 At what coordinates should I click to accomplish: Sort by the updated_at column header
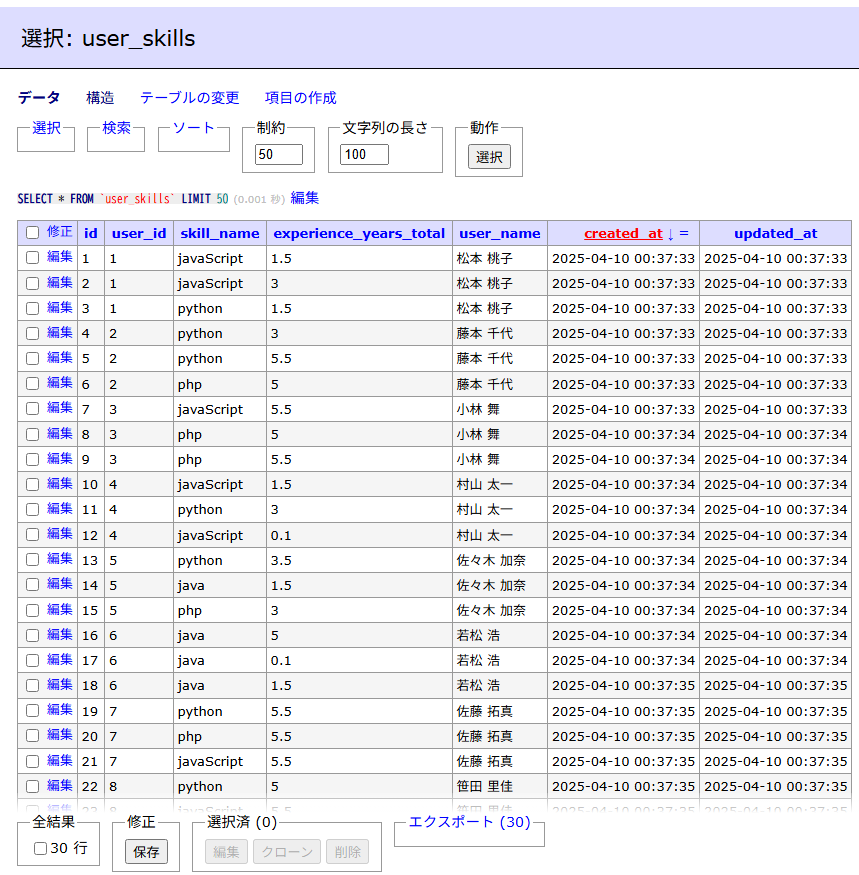[775, 233]
